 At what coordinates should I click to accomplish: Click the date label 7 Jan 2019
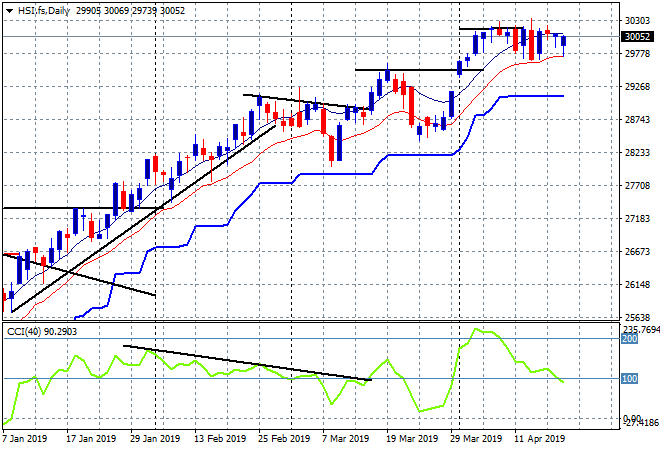click(24, 439)
